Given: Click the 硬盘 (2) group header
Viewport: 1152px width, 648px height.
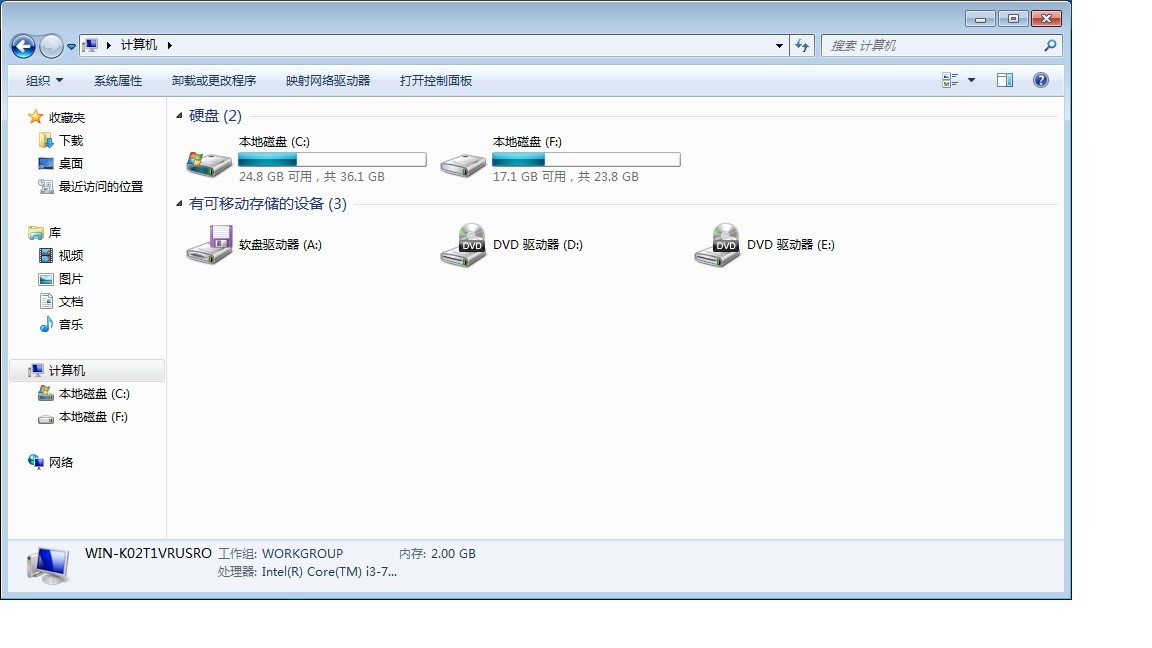Looking at the screenshot, I should [x=215, y=115].
